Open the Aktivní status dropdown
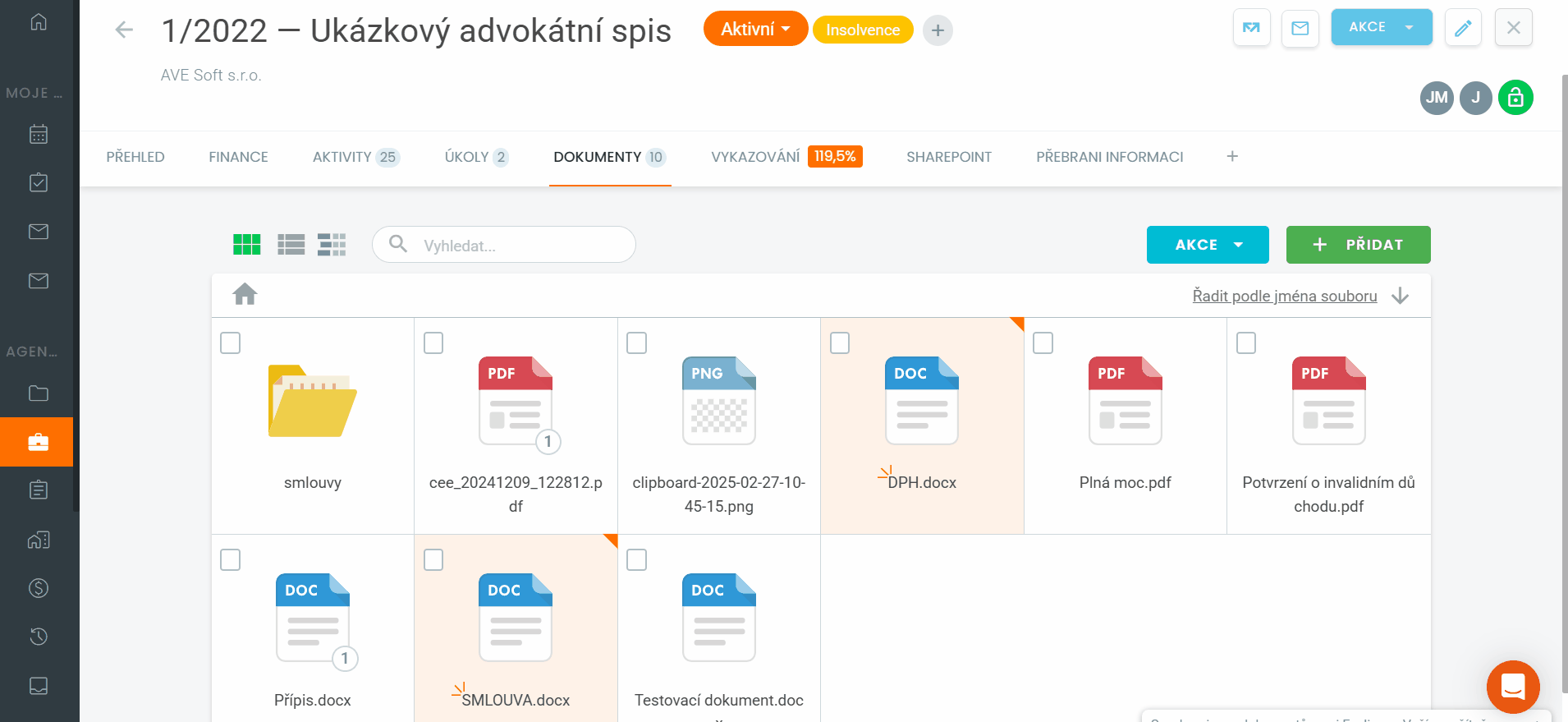The width and height of the screenshot is (1568, 722). click(x=755, y=30)
